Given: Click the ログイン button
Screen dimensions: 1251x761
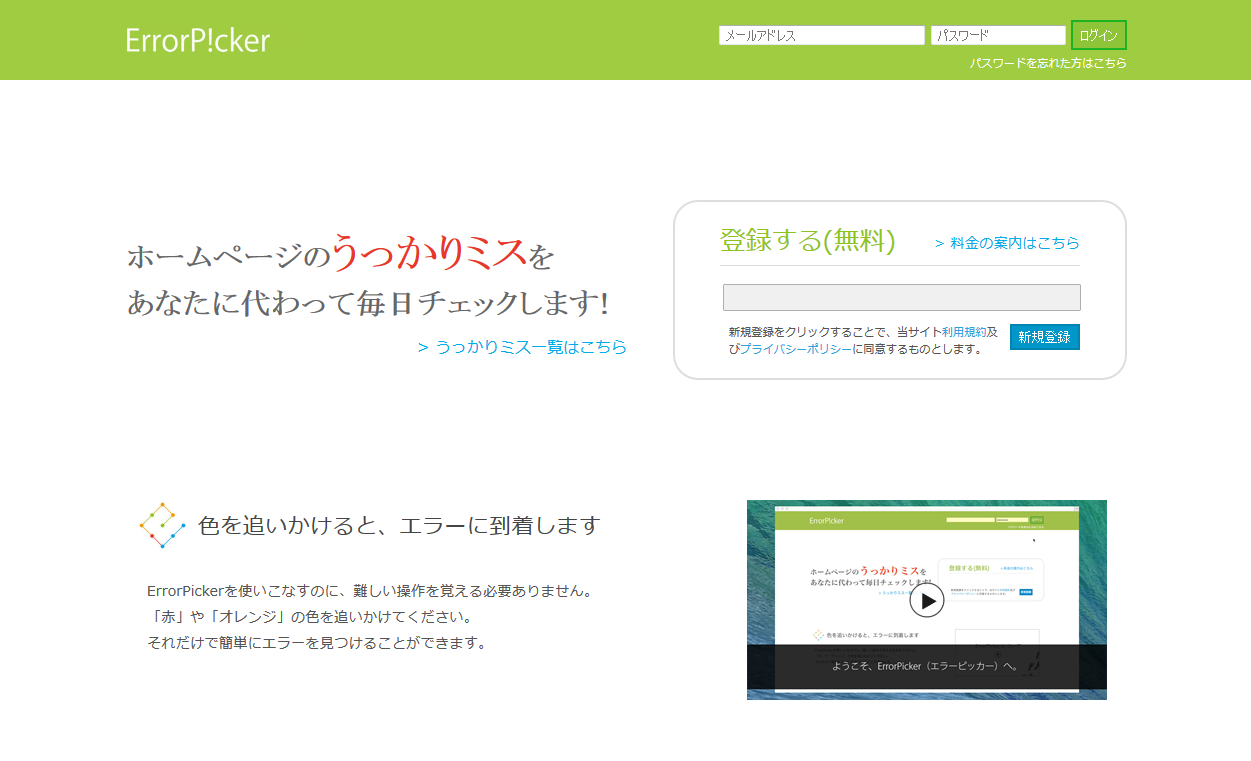Looking at the screenshot, I should [x=1099, y=35].
